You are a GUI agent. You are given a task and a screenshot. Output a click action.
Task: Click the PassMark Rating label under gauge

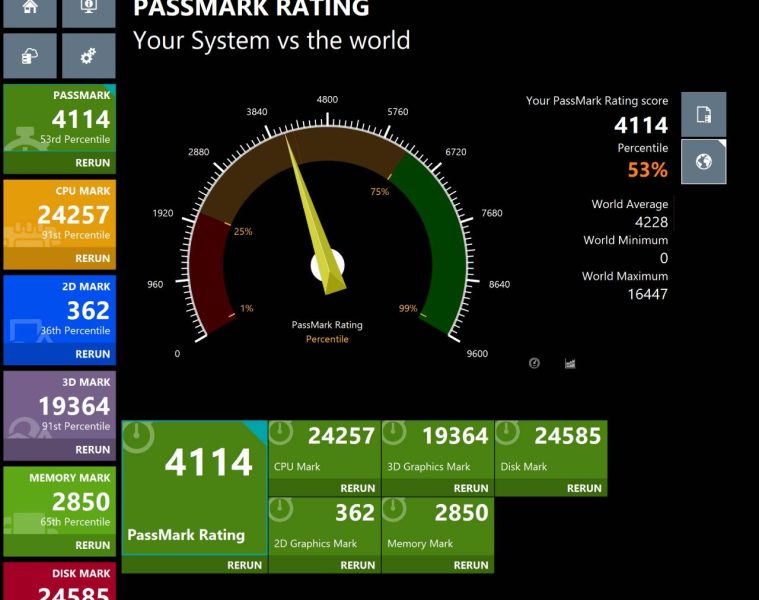tap(327, 325)
